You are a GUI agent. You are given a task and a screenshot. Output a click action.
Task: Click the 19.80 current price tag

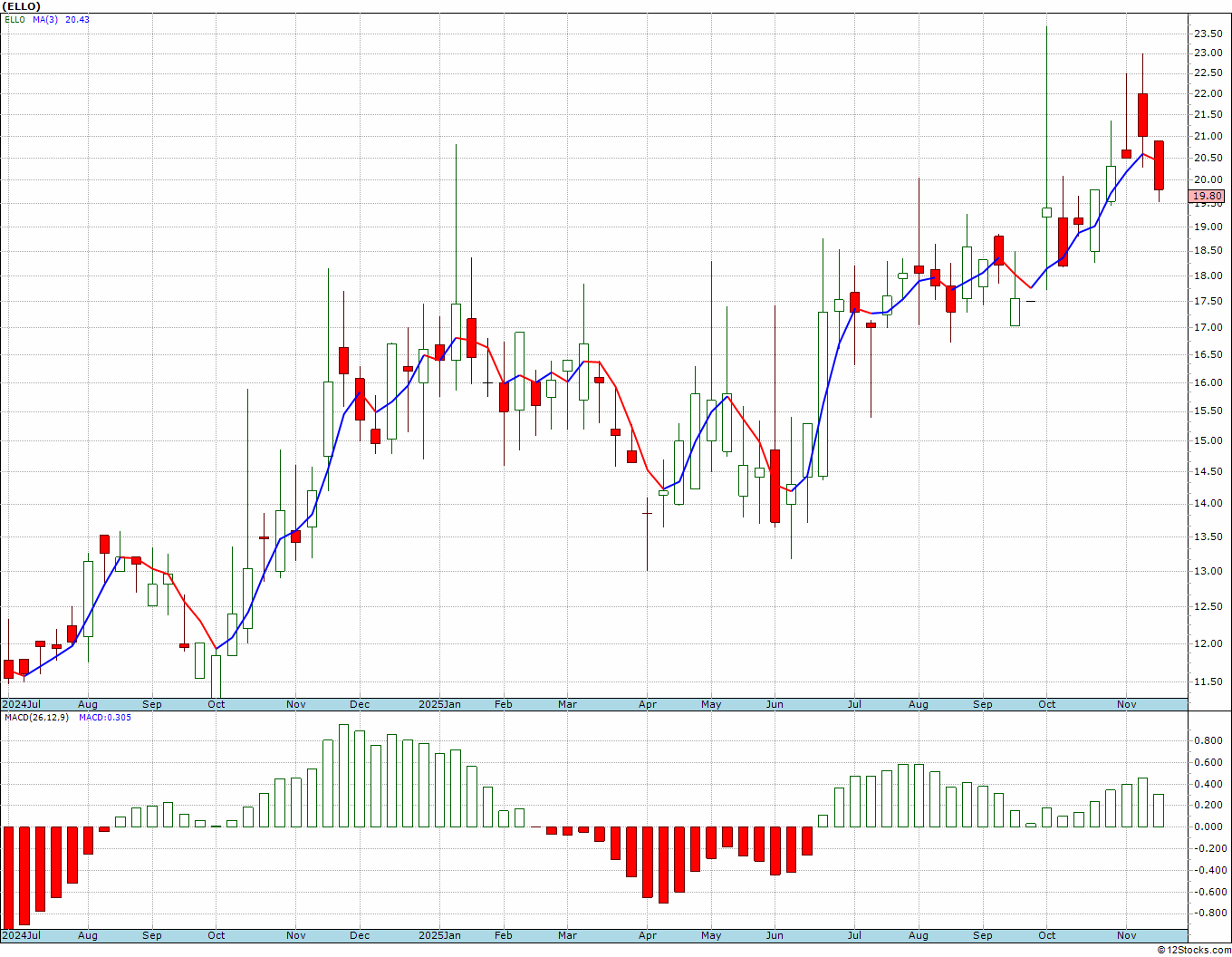pyautogui.click(x=1208, y=196)
